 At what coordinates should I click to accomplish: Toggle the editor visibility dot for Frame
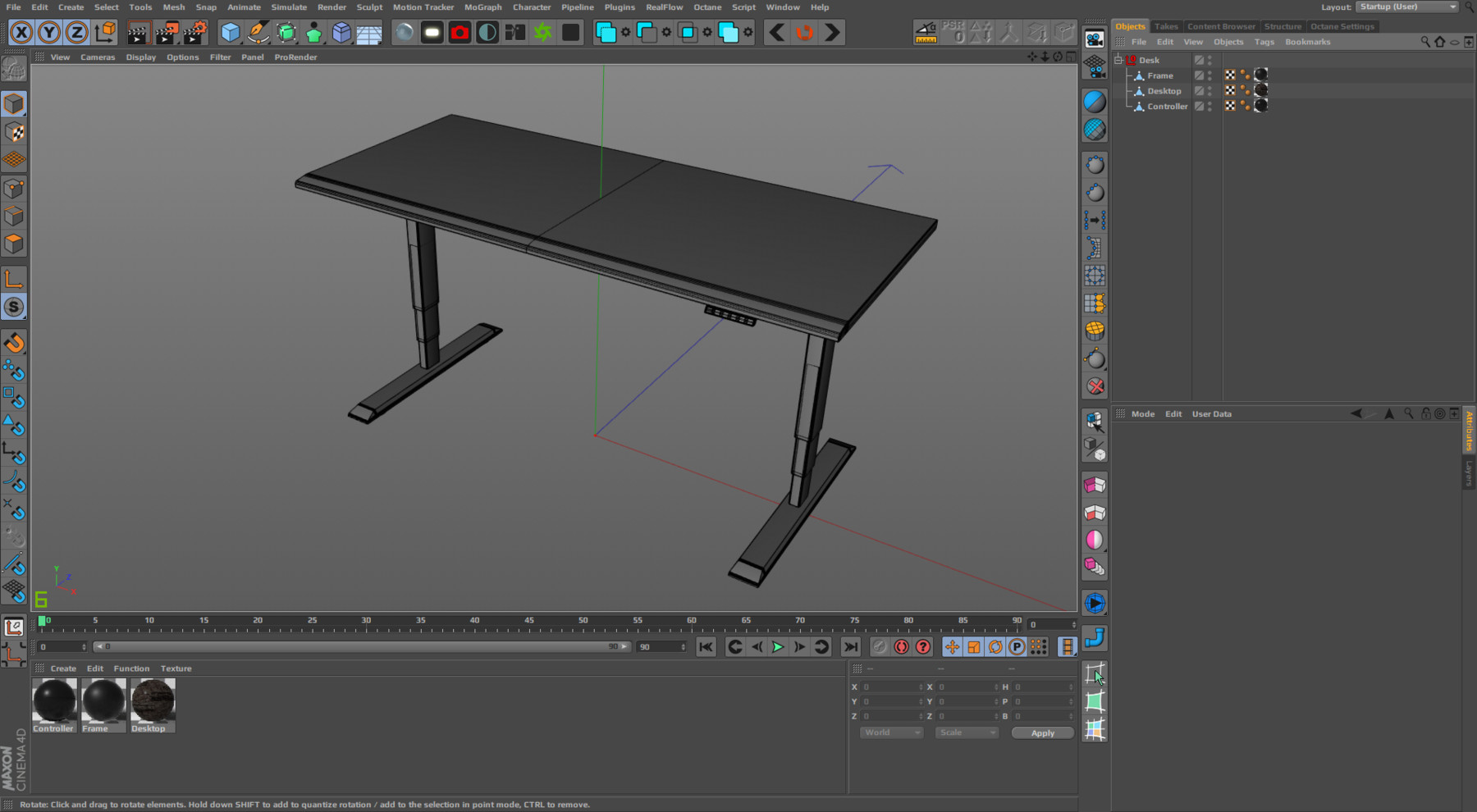pyautogui.click(x=1209, y=72)
